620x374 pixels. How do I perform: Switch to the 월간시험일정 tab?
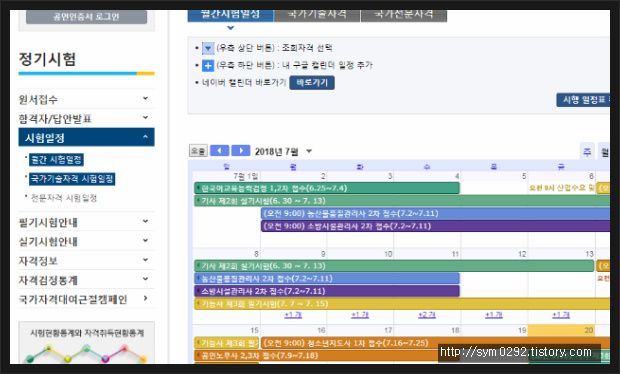230,15
